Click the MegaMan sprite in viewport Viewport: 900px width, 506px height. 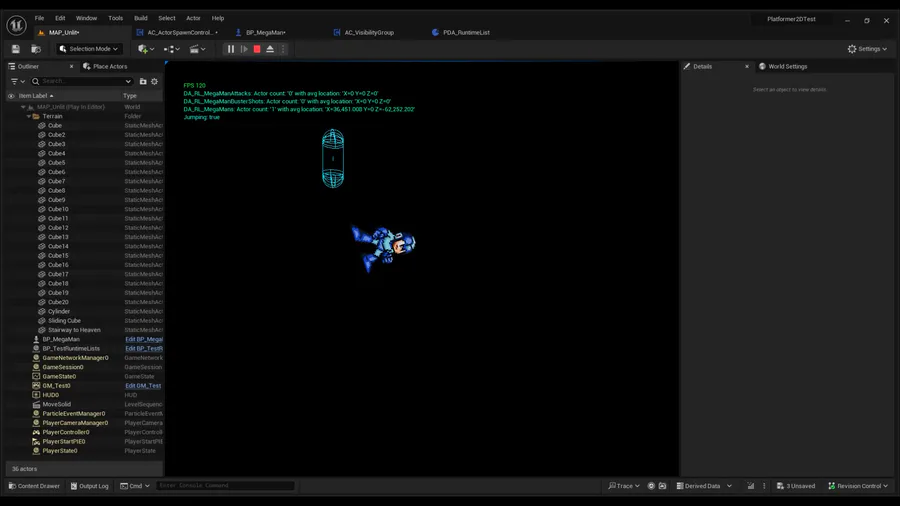383,248
